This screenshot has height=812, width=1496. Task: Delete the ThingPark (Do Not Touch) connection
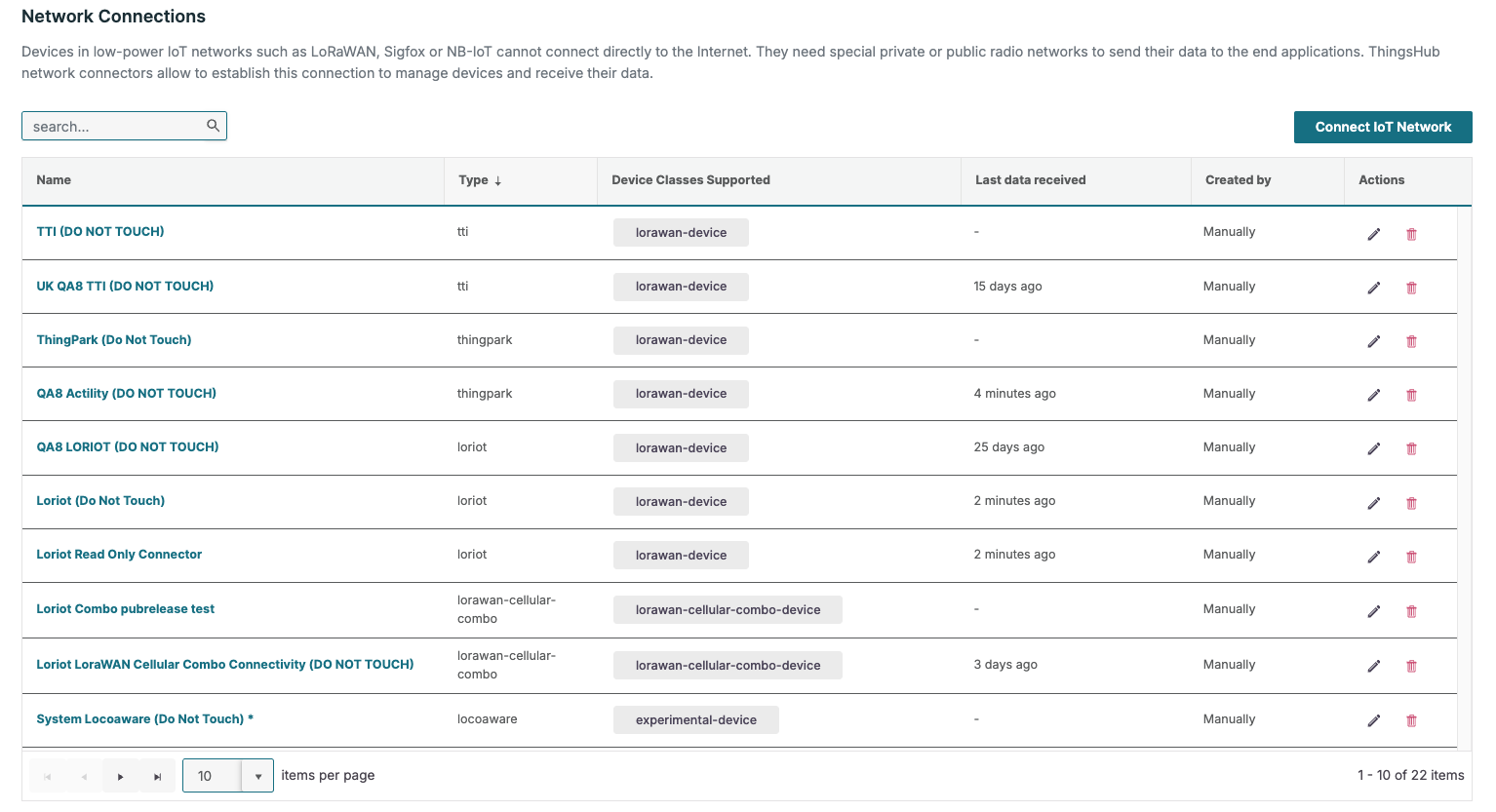point(1411,341)
